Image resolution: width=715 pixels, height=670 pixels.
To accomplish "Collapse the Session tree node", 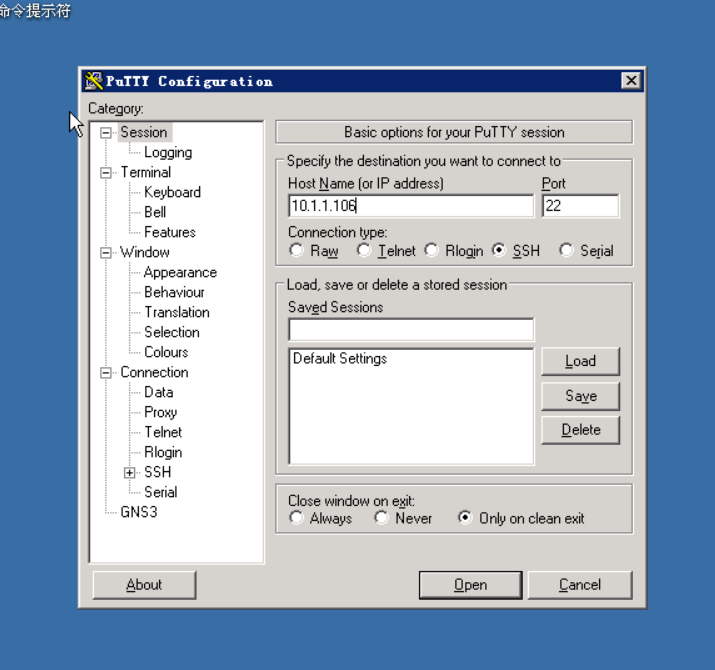I will click(106, 133).
